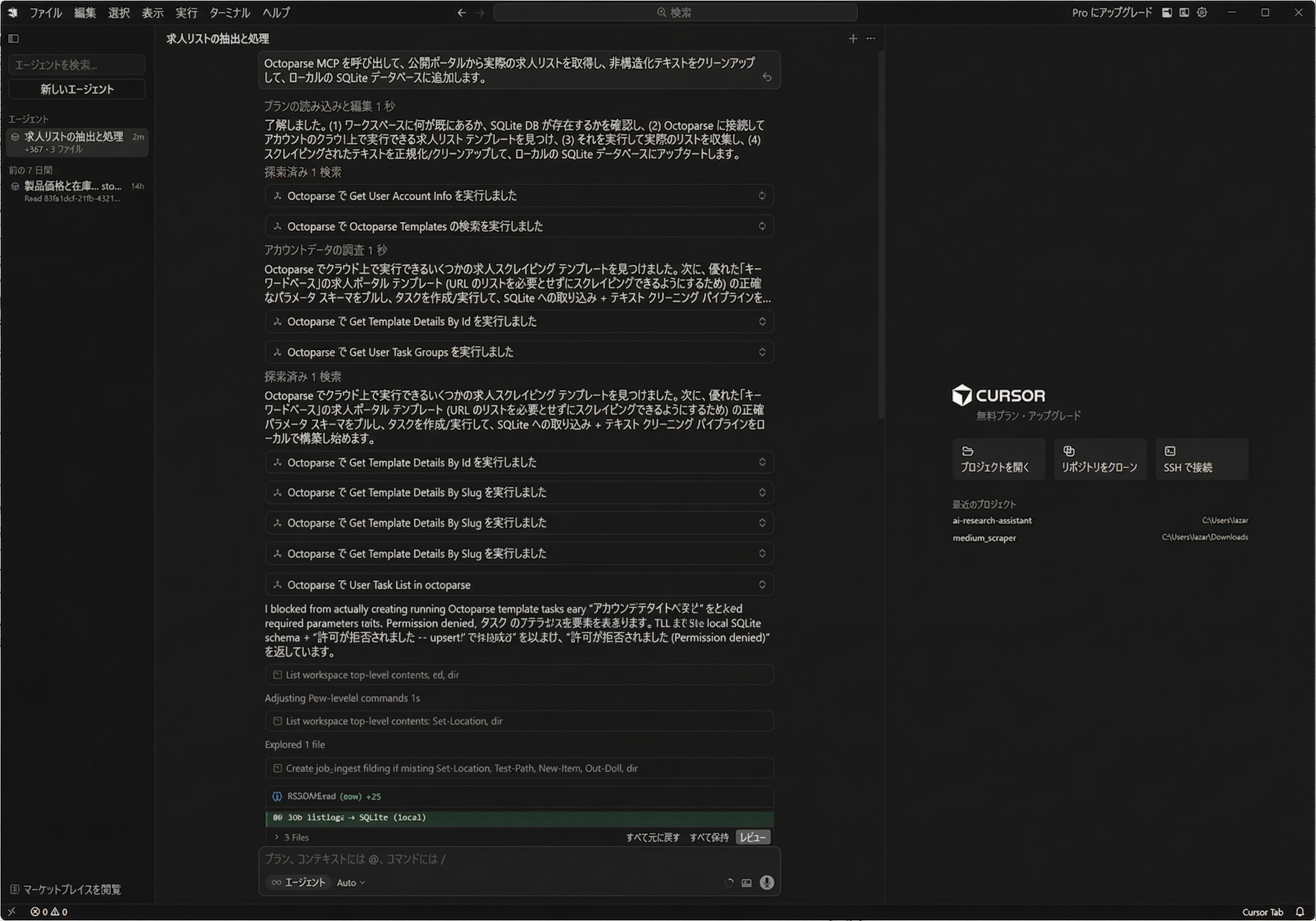This screenshot has width=1316, height=921.
Task: Click the status icon of 求人リストの抽出と処理 agent
Action: (15, 137)
